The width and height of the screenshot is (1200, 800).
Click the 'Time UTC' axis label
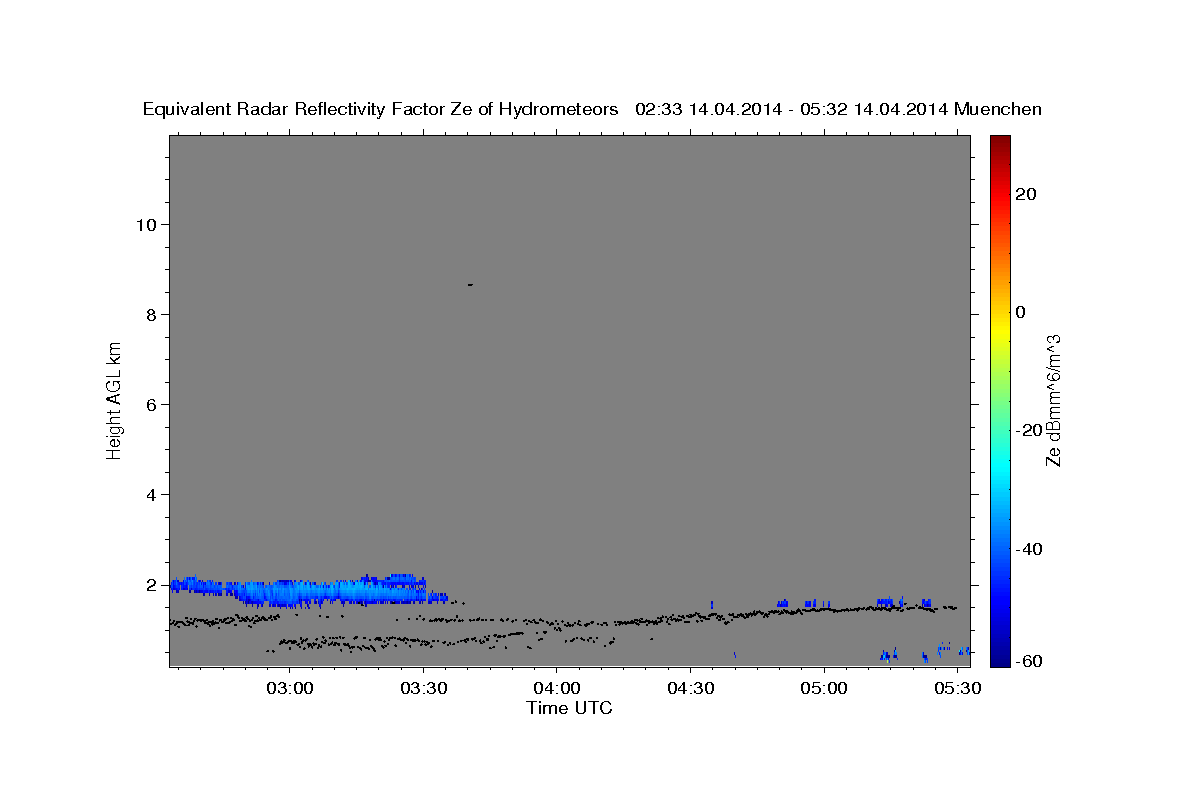[x=569, y=708]
